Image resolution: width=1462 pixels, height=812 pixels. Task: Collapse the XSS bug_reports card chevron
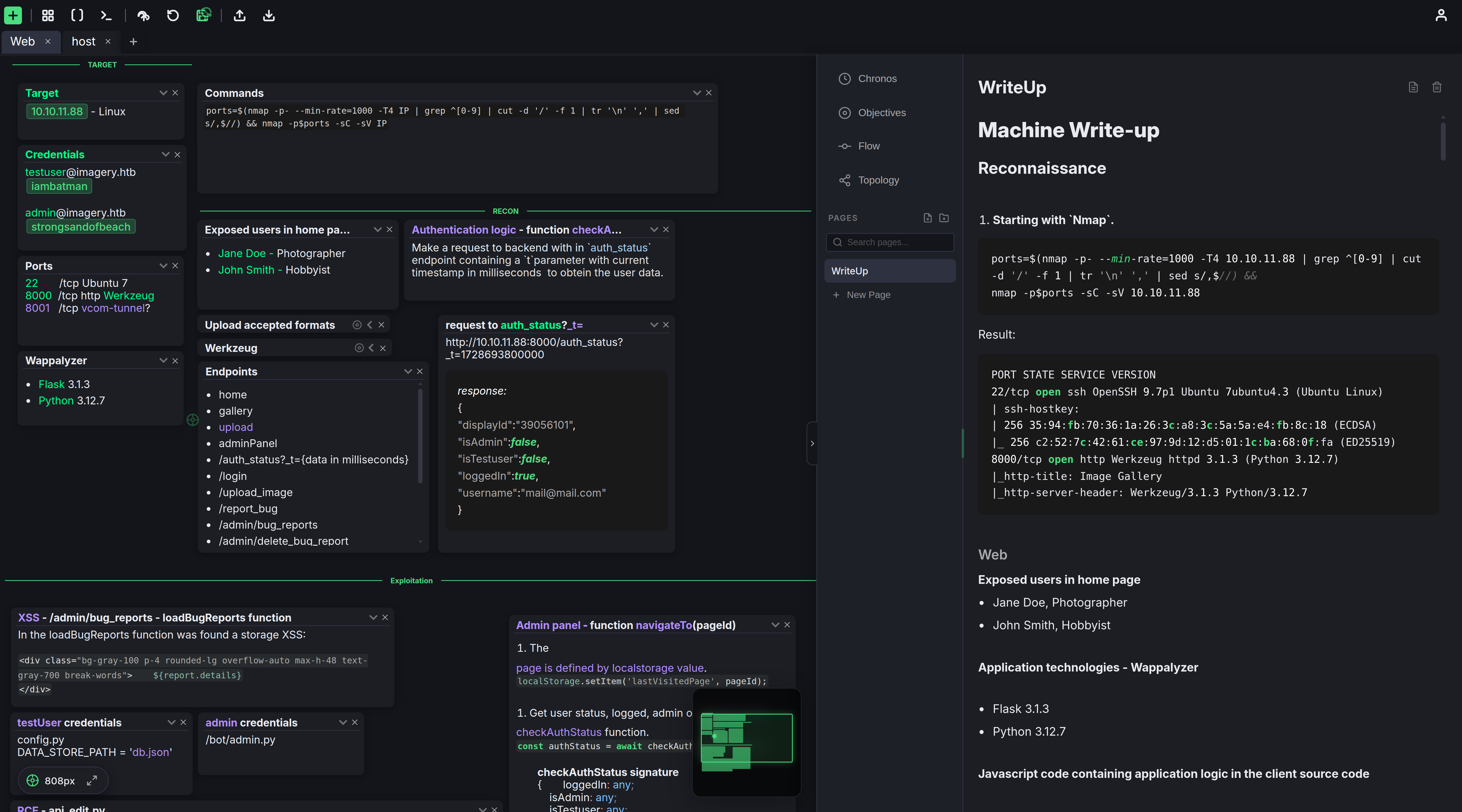[x=373, y=618]
